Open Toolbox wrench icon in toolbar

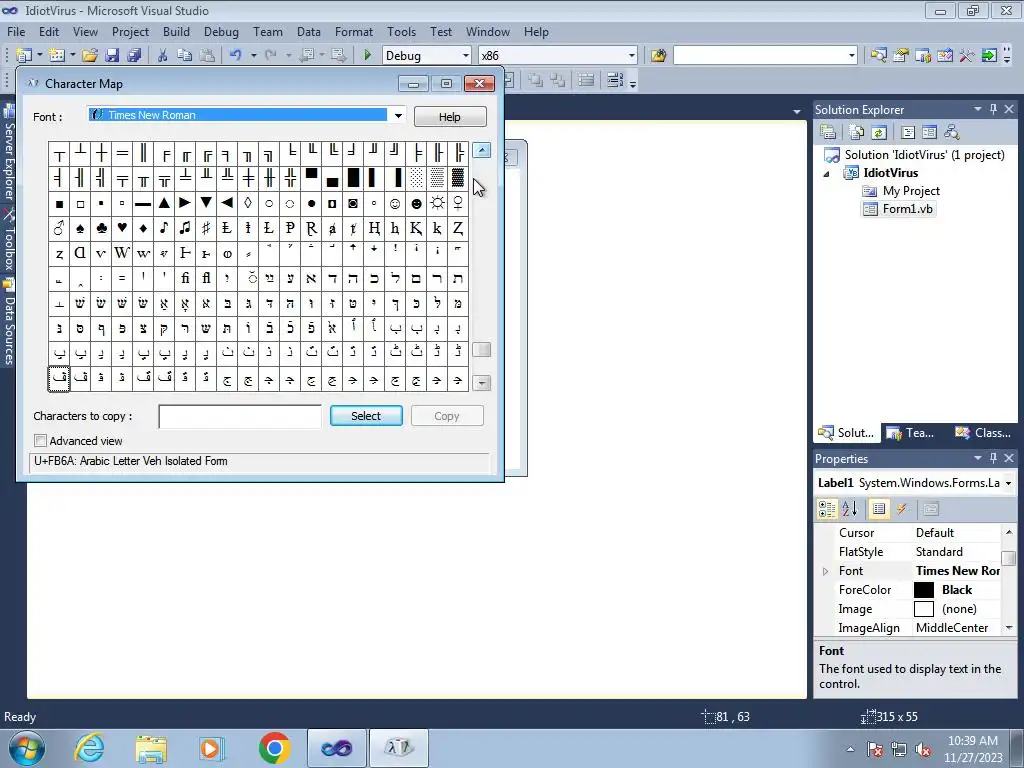[x=967, y=56]
